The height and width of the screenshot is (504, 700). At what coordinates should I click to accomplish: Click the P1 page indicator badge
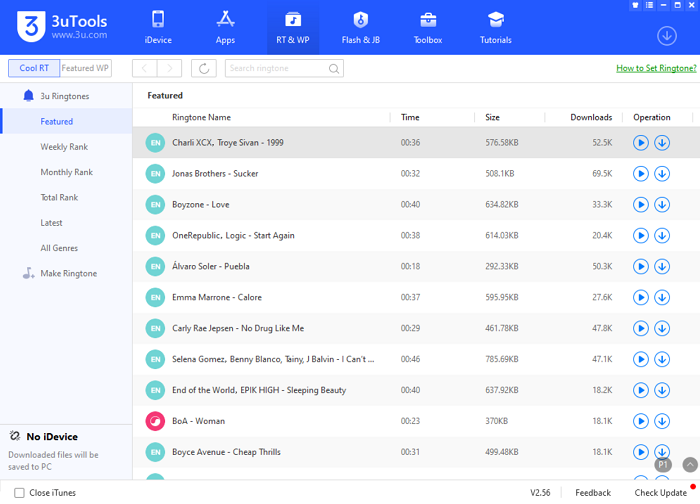click(663, 465)
